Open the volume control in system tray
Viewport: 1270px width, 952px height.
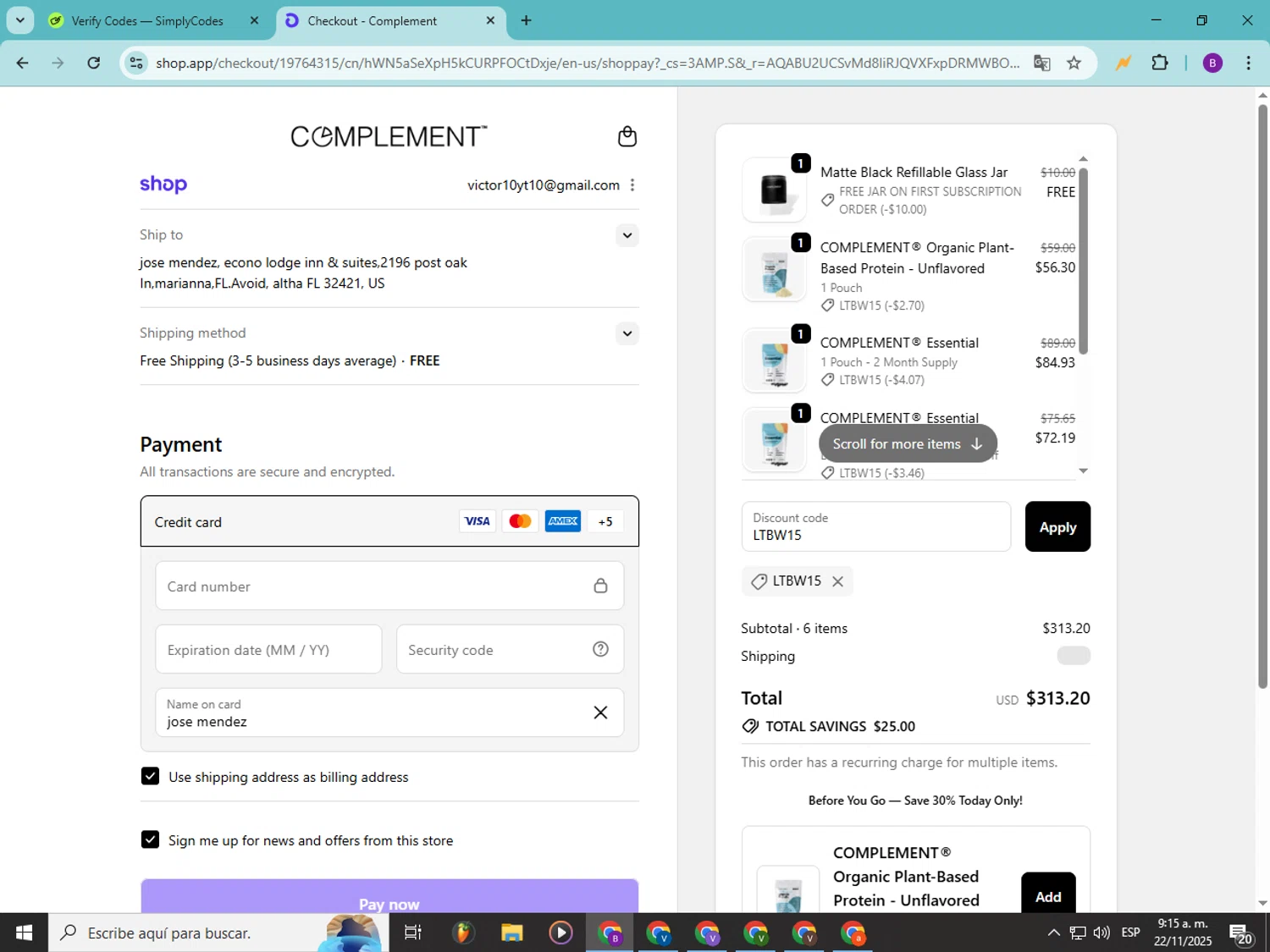pyautogui.click(x=1102, y=933)
